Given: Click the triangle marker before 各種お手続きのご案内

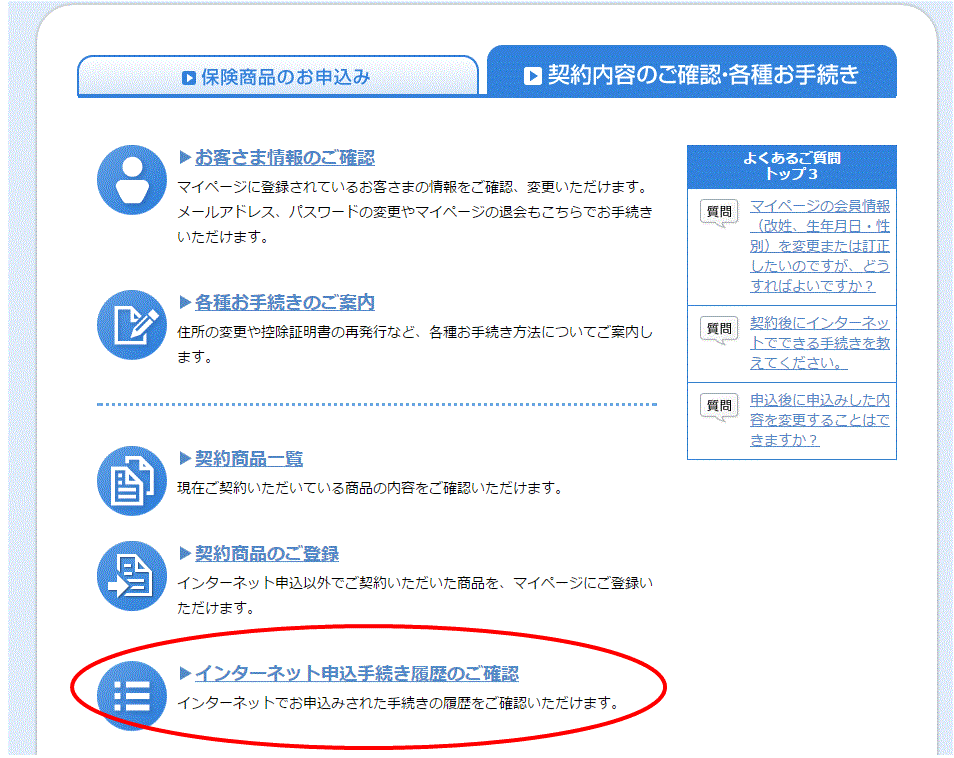Looking at the screenshot, I should (185, 302).
